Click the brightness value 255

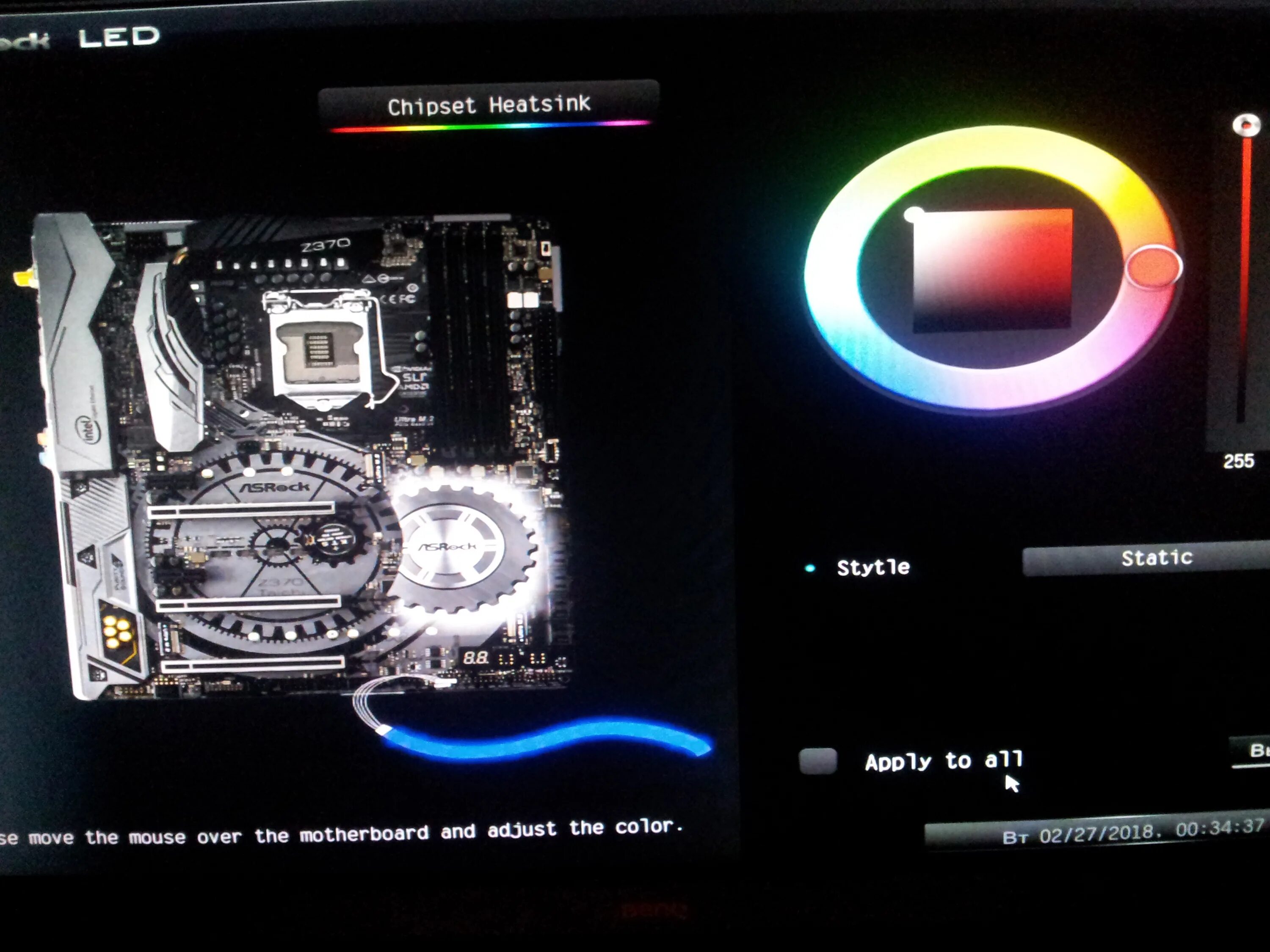[1238, 461]
